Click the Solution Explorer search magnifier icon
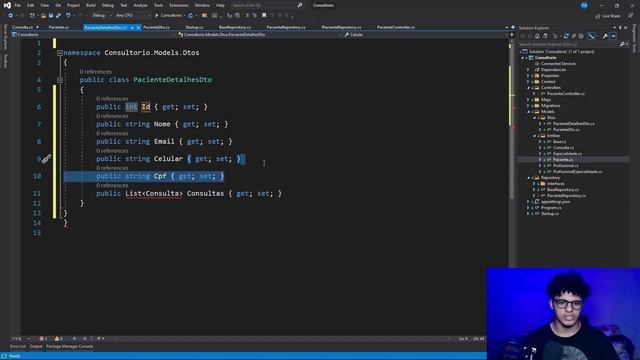This screenshot has height=360, width=640. (622, 44)
